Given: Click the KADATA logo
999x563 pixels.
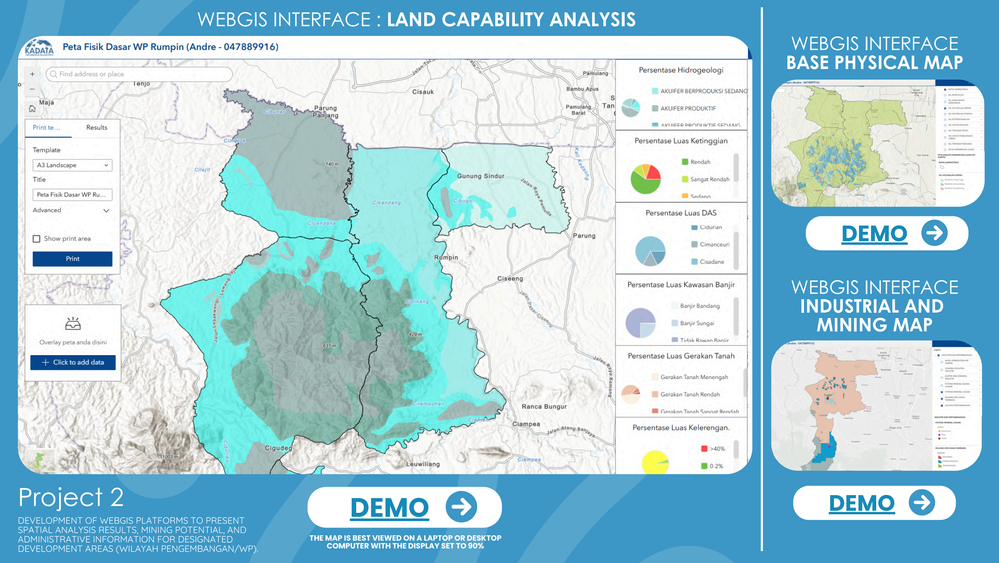Looking at the screenshot, I should (x=39, y=47).
